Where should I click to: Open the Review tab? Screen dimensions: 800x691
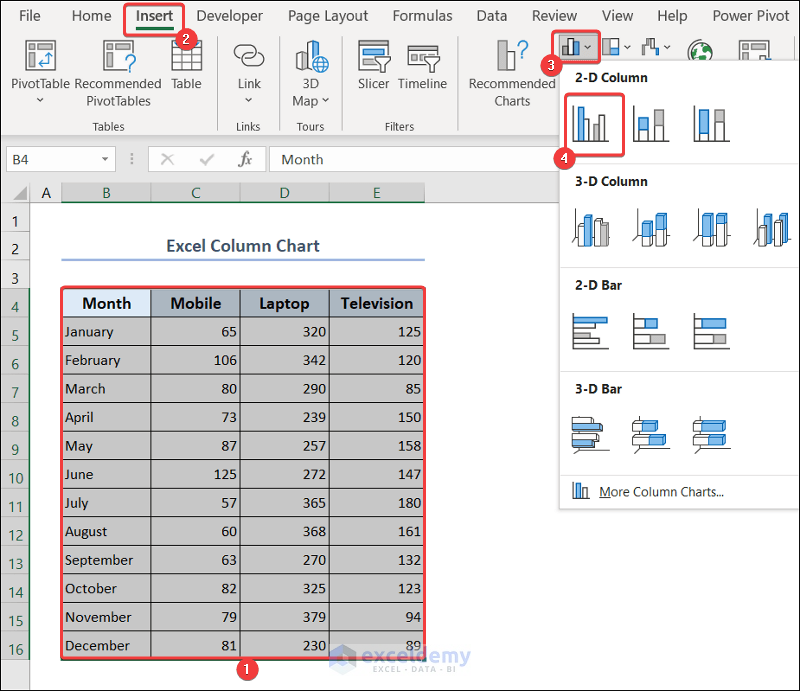tap(554, 16)
